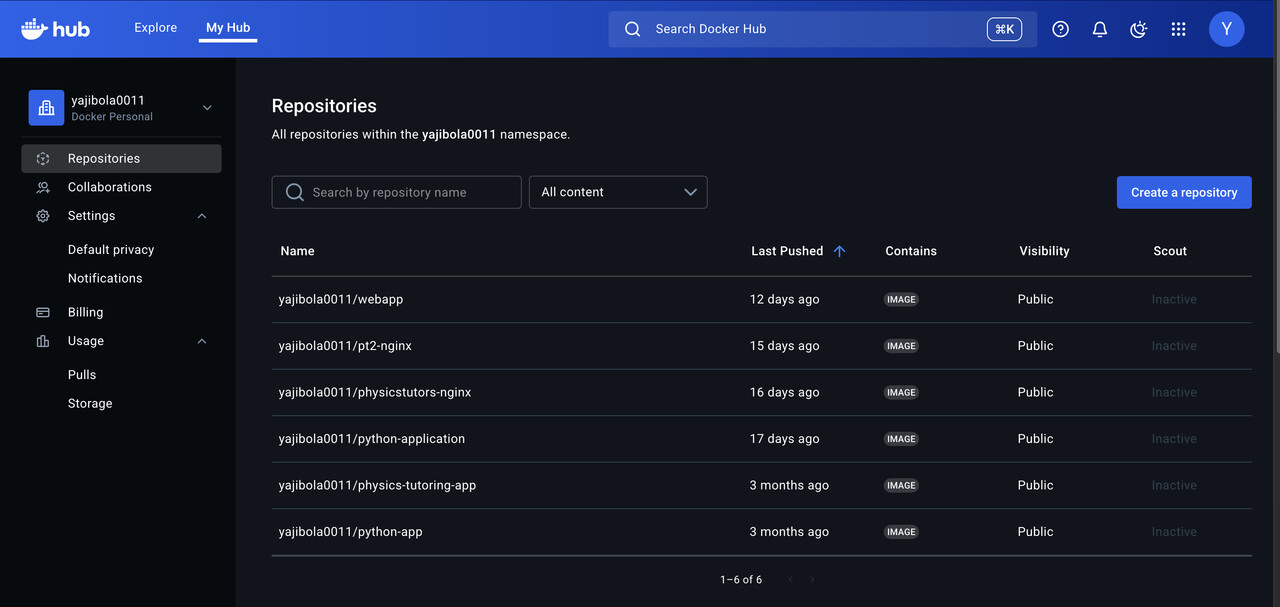Click the IMAGE badge for python-app
The image size is (1280, 607).
click(901, 532)
